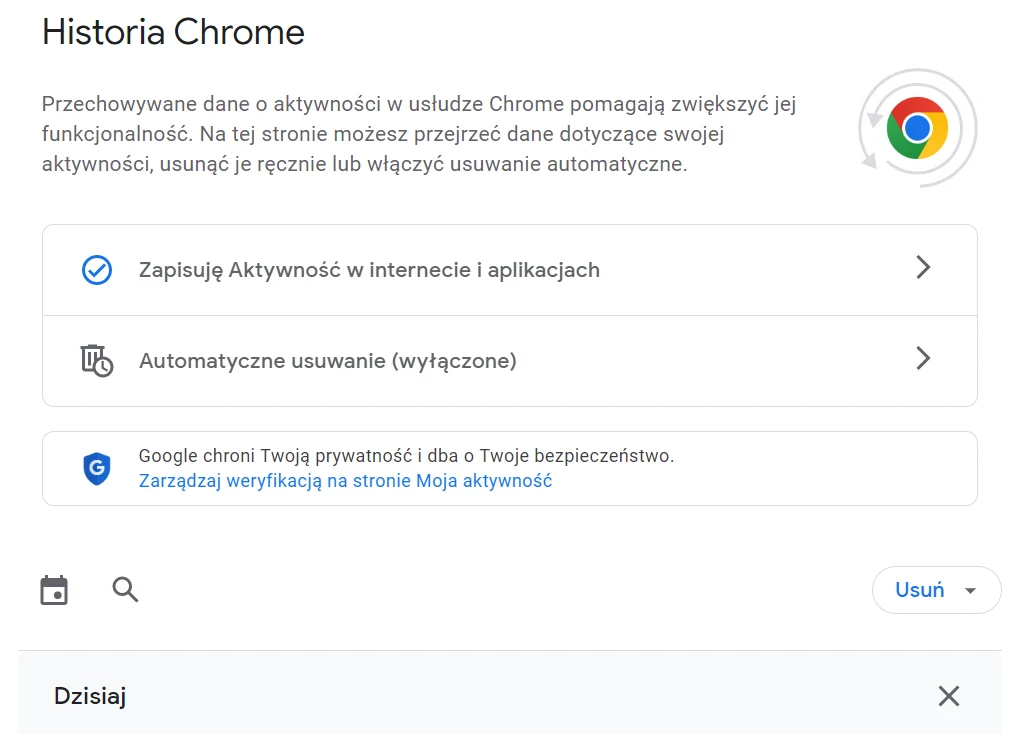Dismiss the Dzisiaj section with the X
Screen dimensions: 1020x734
[948, 696]
